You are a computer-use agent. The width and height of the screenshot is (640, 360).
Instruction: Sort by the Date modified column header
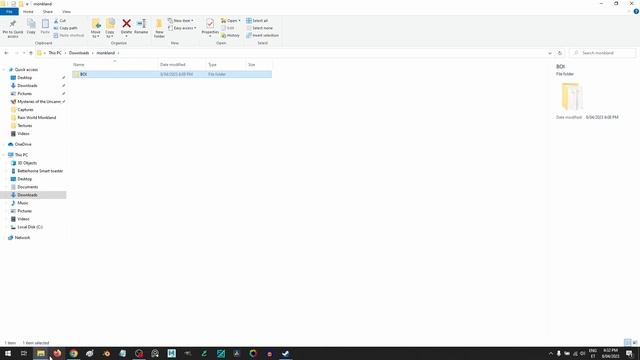pyautogui.click(x=182, y=64)
